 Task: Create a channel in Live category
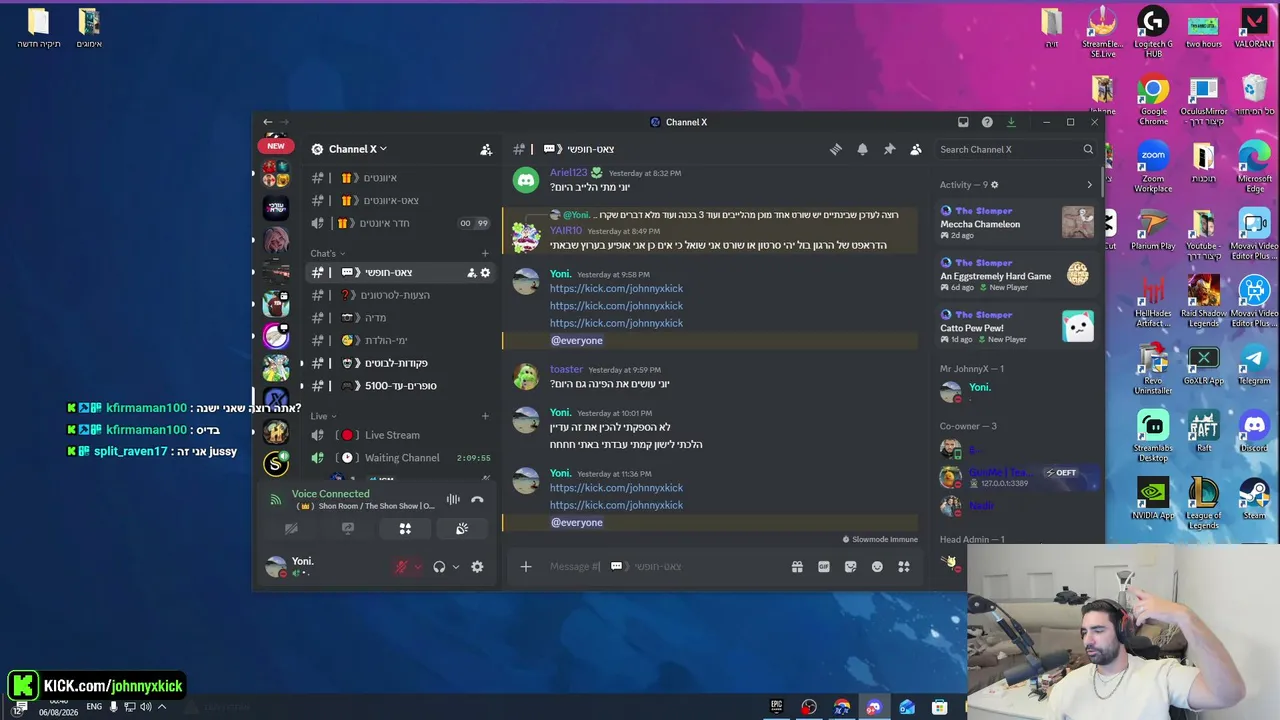tap(485, 416)
